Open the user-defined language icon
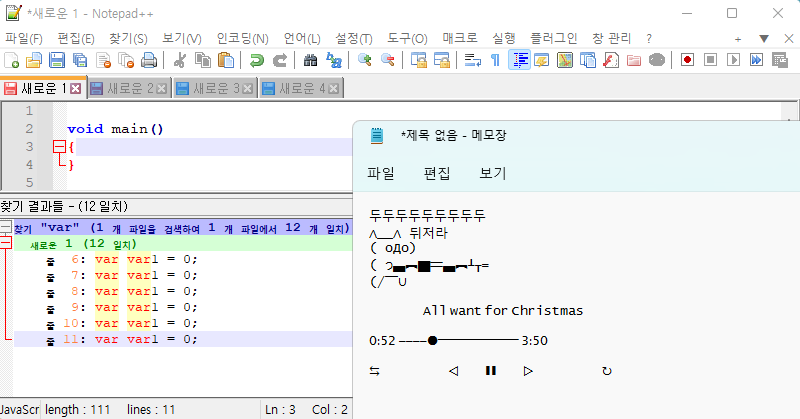This screenshot has height=419, width=800. point(541,60)
